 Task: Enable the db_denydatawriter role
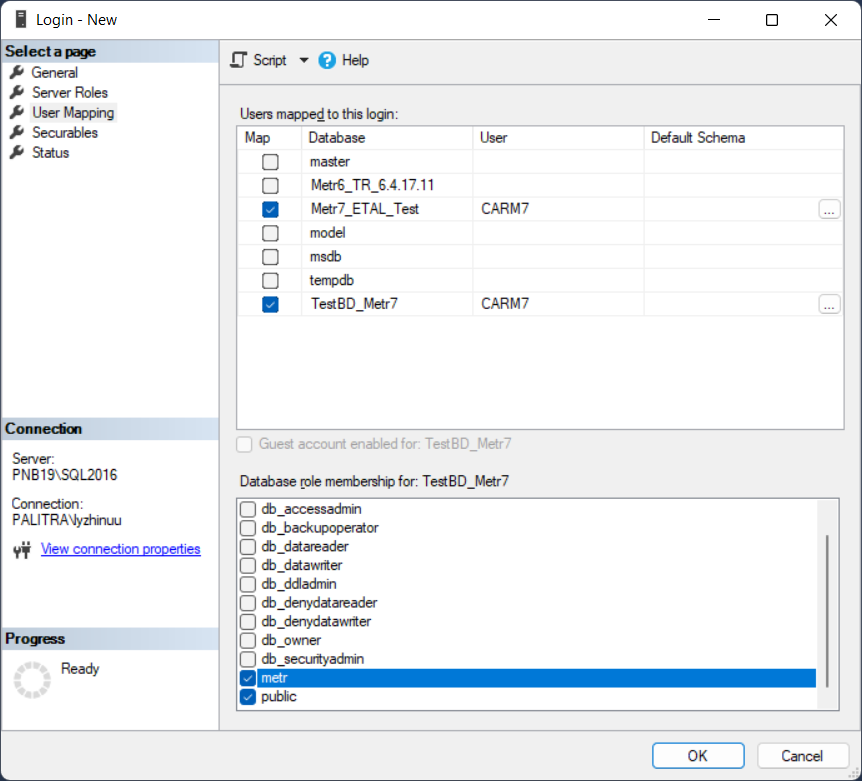(248, 621)
